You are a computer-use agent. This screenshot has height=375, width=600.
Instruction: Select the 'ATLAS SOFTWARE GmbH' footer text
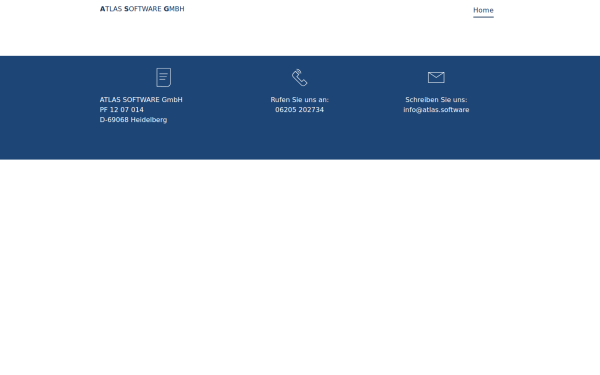pyautogui.click(x=141, y=100)
